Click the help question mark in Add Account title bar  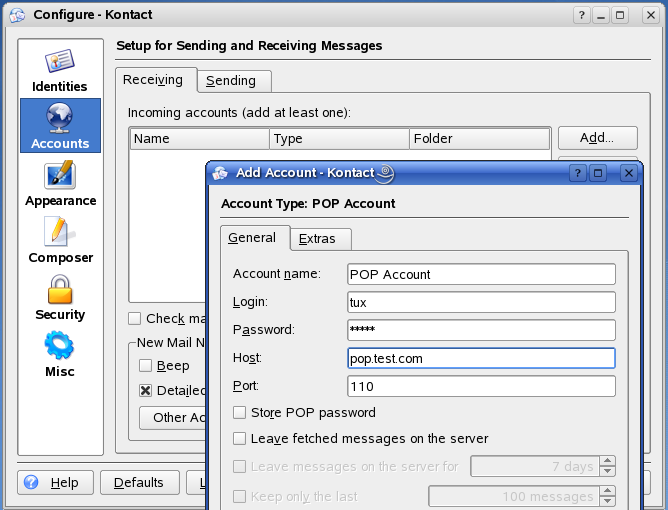[578, 173]
